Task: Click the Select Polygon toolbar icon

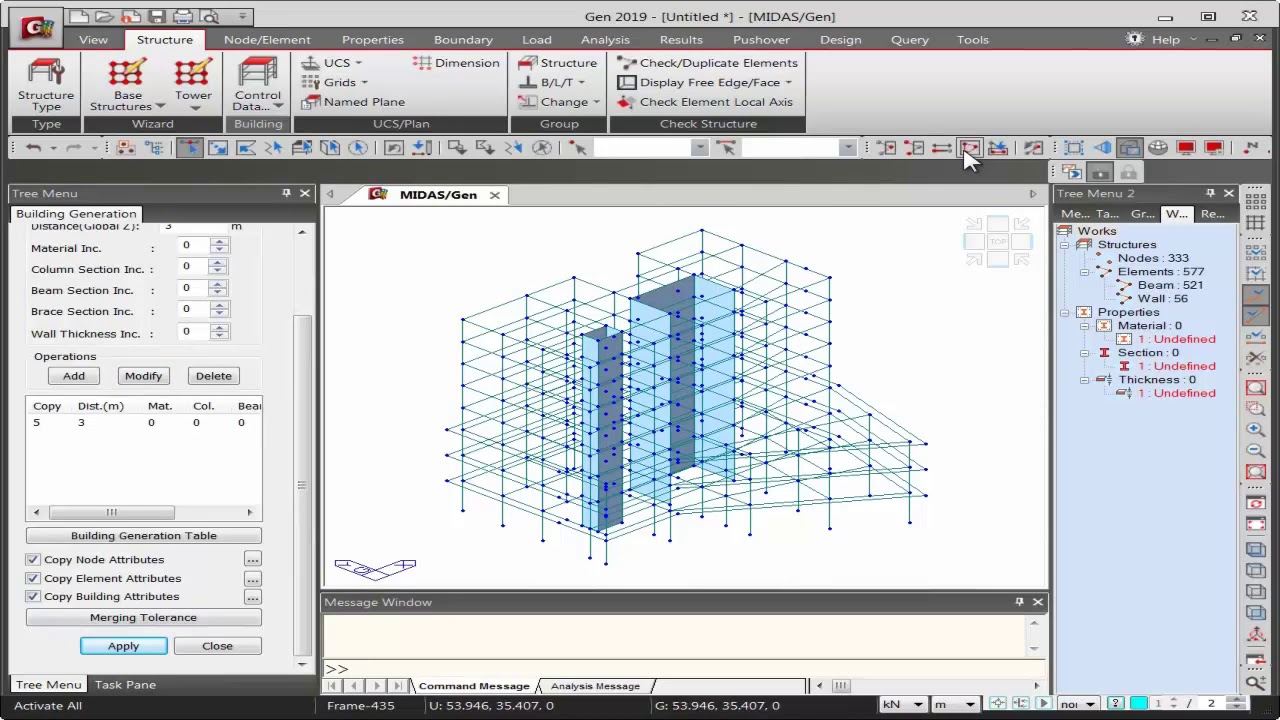Action: (x=245, y=148)
